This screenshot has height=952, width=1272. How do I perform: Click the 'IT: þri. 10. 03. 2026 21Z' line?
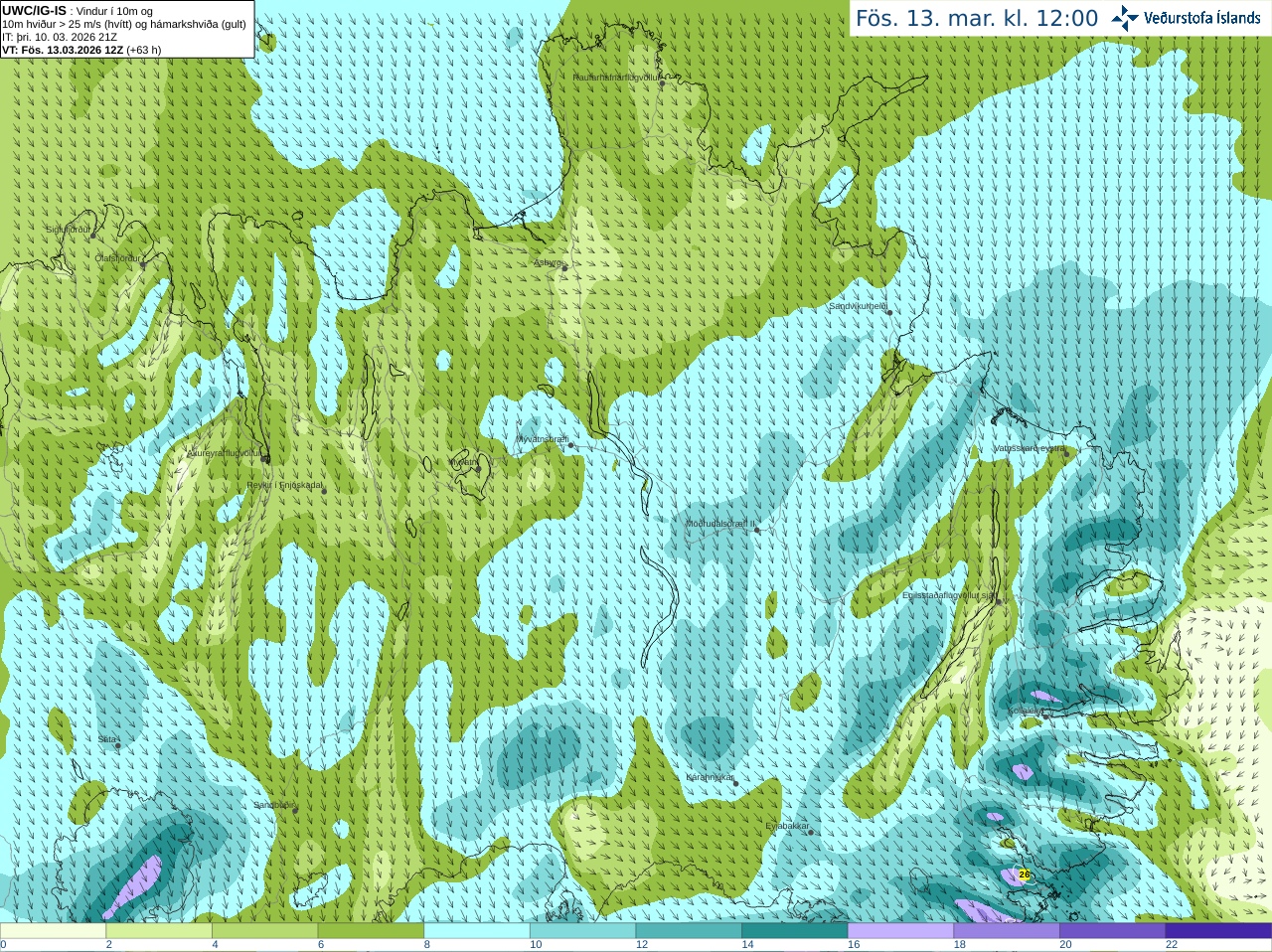coord(60,37)
